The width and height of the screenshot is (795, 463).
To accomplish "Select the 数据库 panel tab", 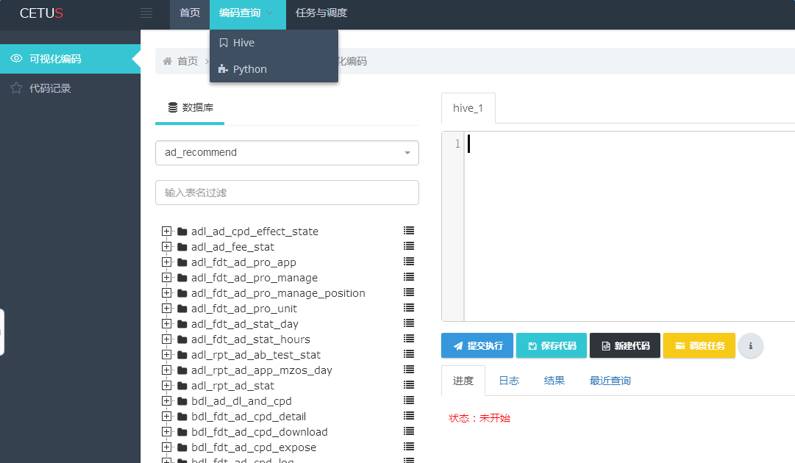I will point(190,108).
